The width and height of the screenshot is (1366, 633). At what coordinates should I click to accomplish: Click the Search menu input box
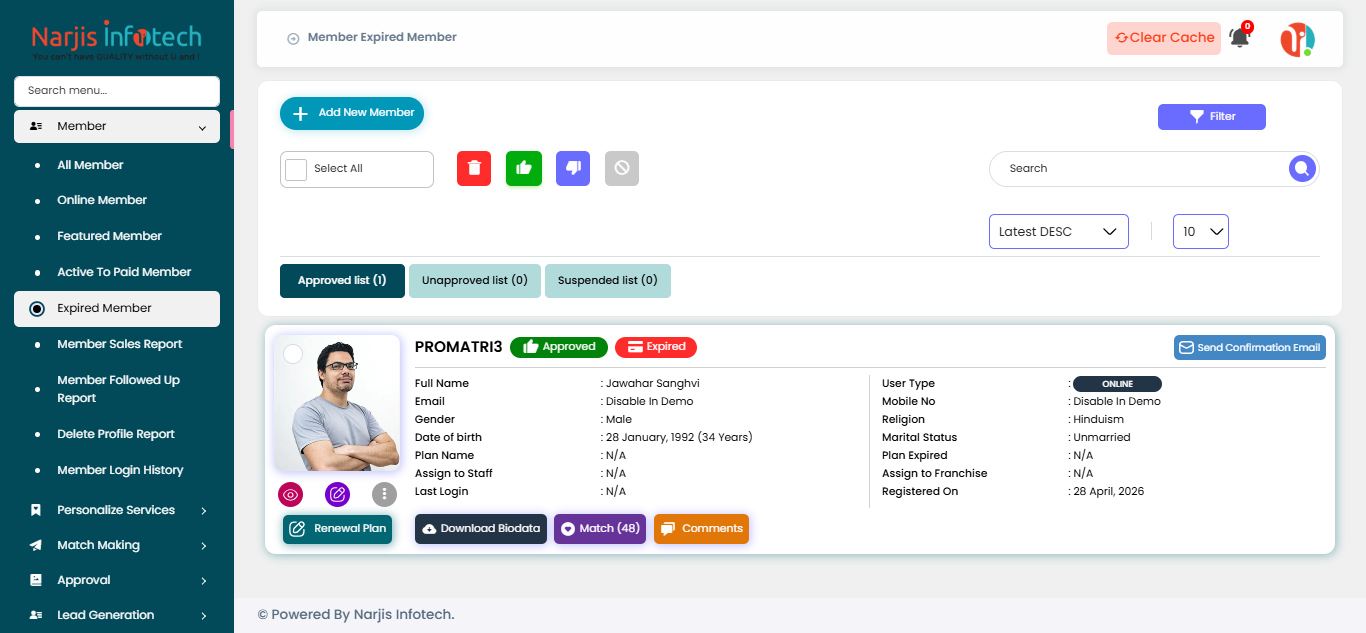tap(117, 91)
